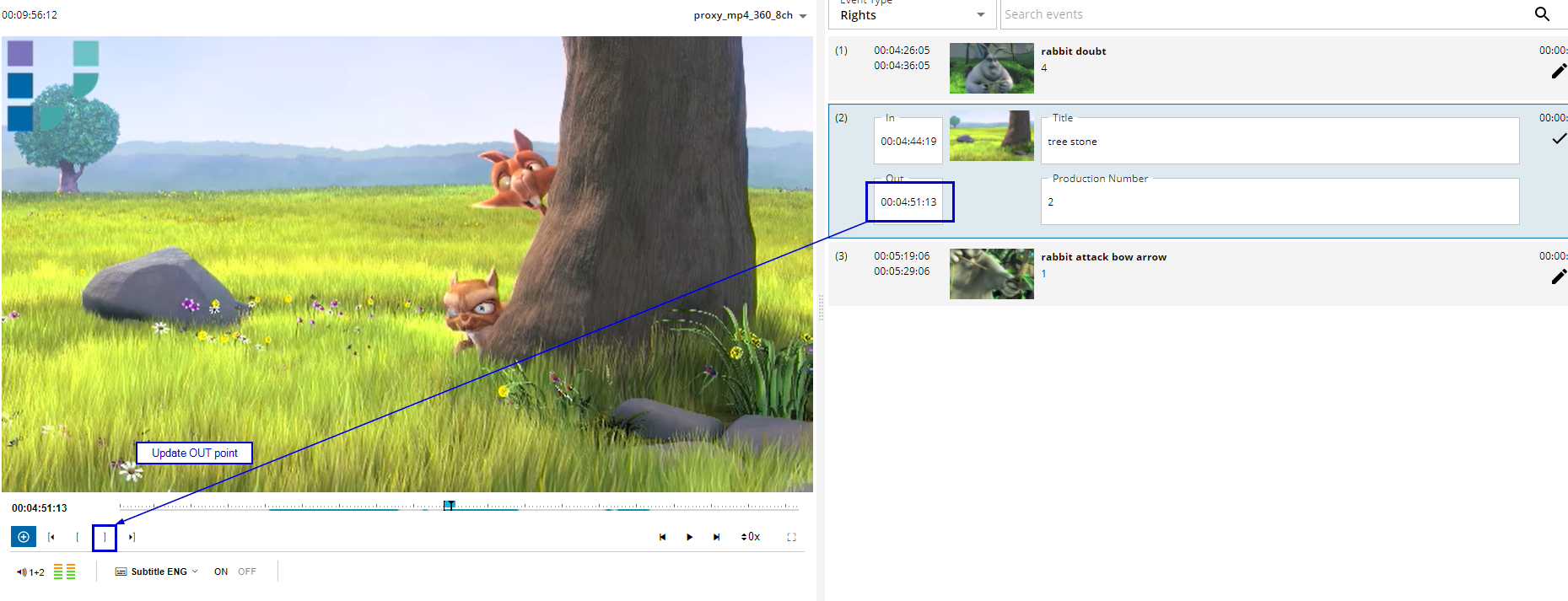This screenshot has width=1568, height=601.
Task: Click the video preview frame
Action: pos(407,264)
